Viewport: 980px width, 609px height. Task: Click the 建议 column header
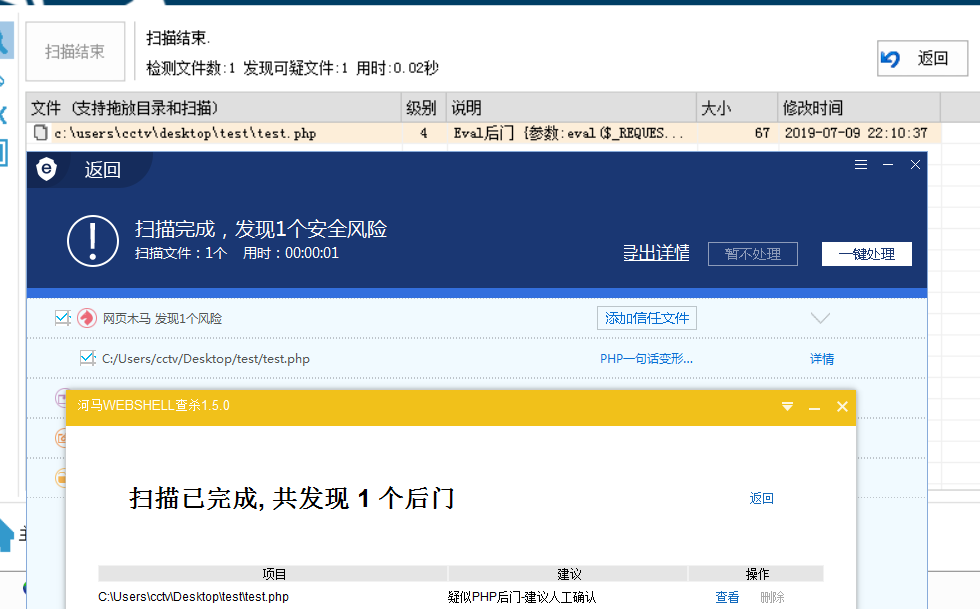(x=568, y=574)
